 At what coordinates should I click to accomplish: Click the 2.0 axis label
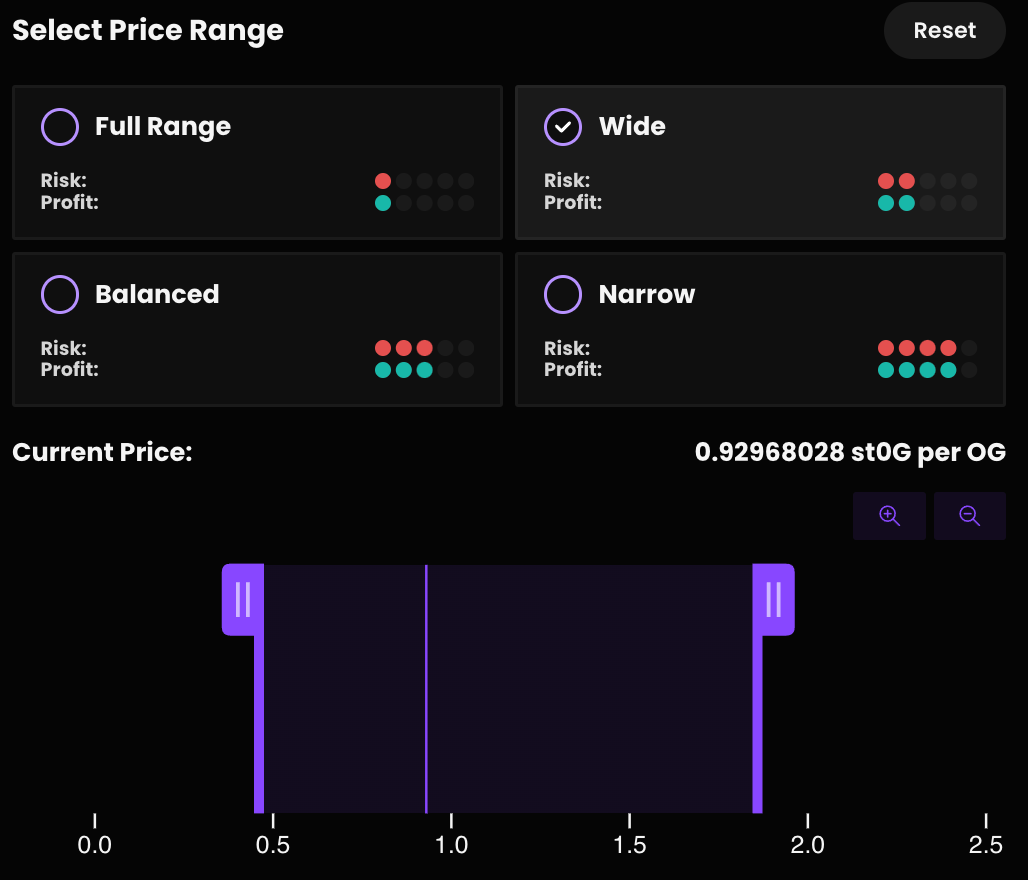[808, 845]
